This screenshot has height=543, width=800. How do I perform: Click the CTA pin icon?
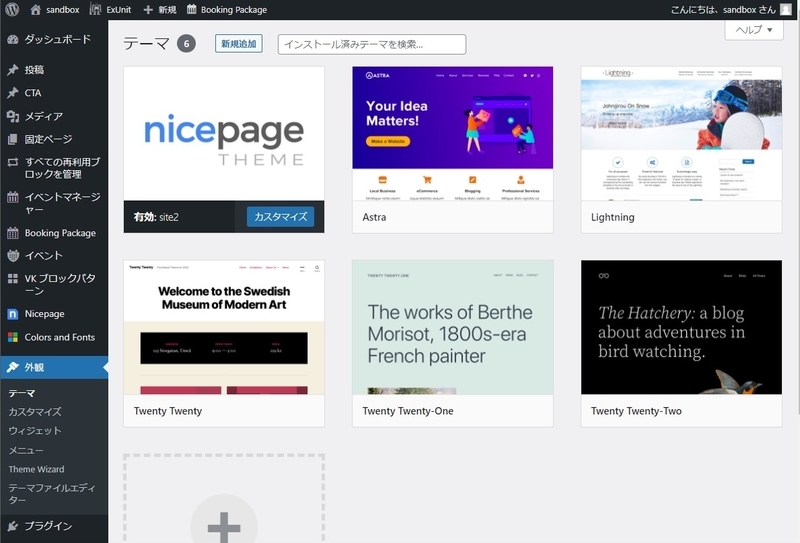tap(13, 93)
